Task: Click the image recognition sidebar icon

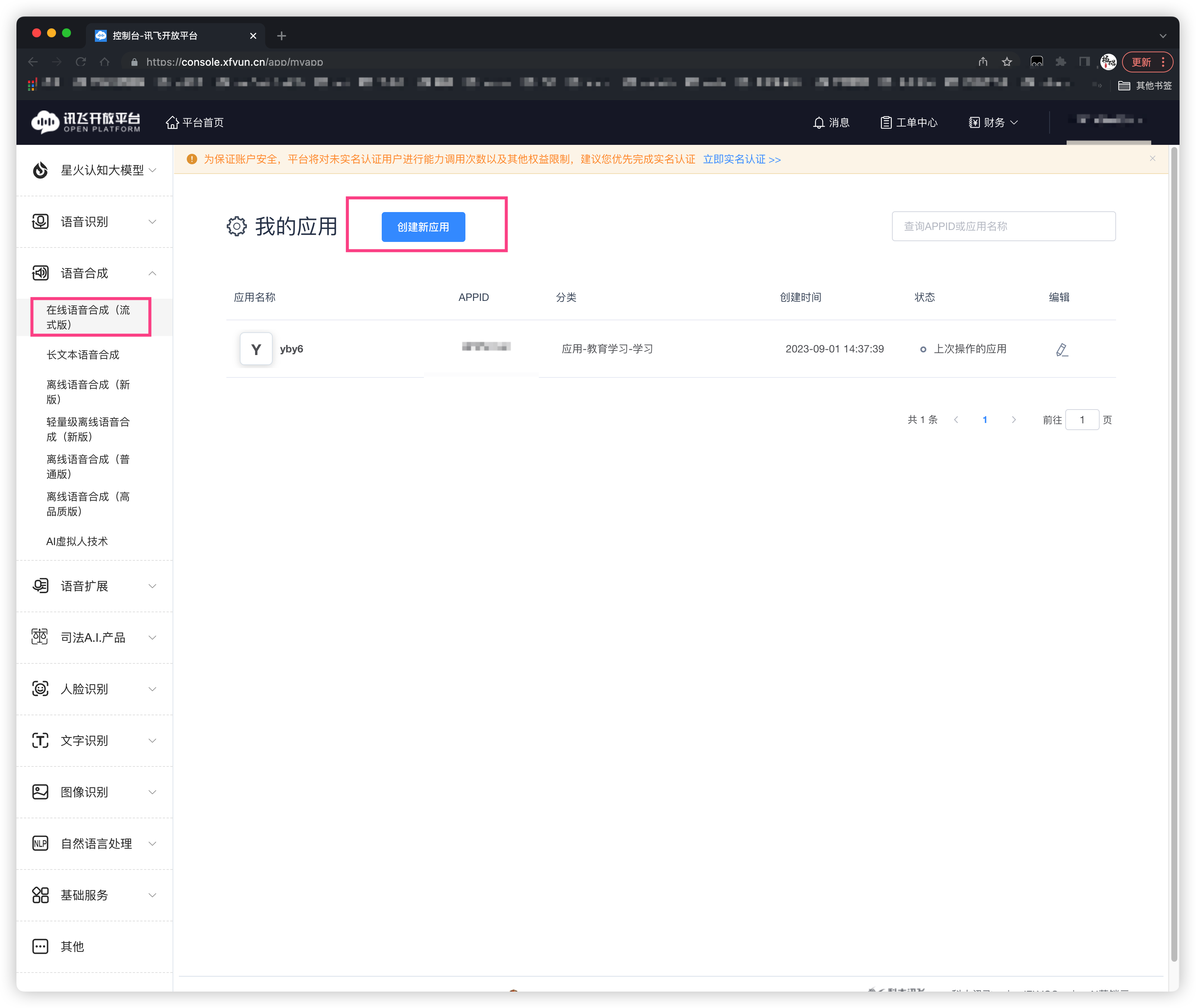Action: tap(40, 792)
